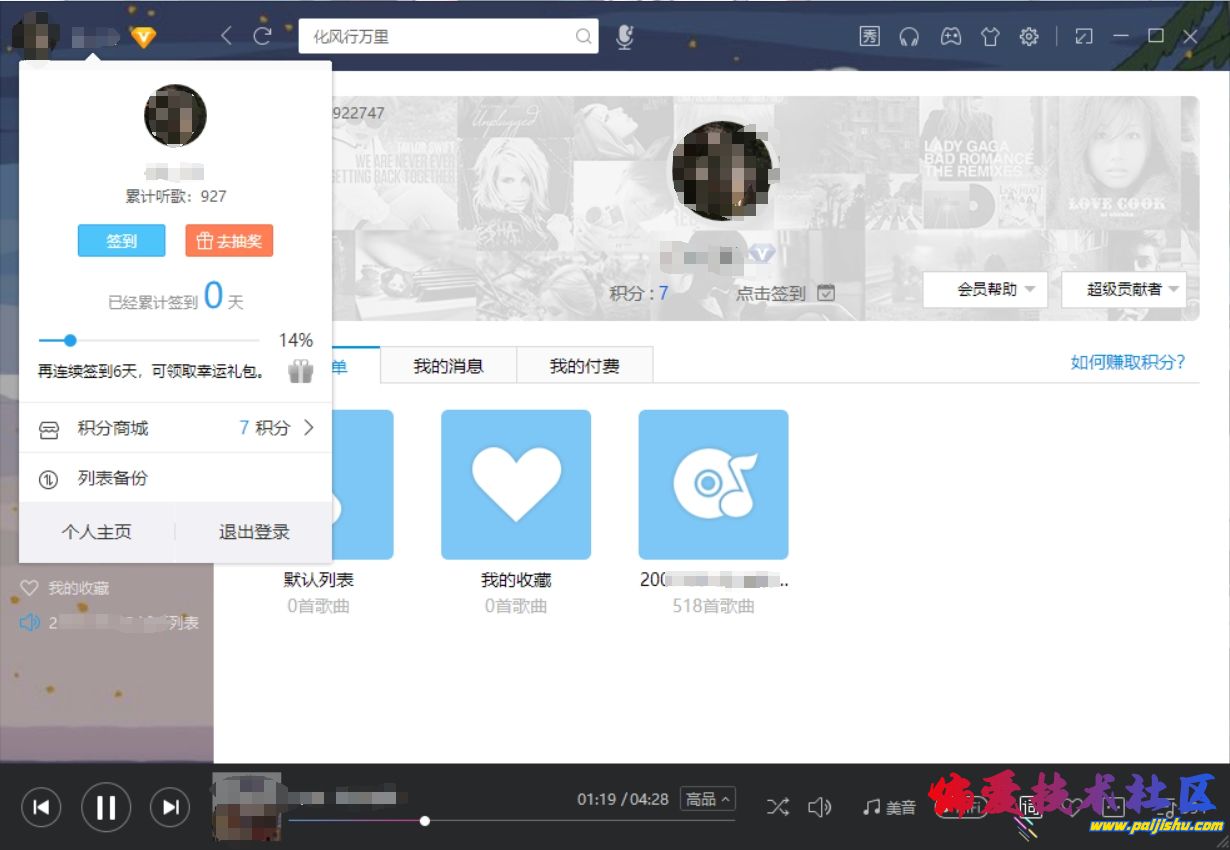Toggle shuffle play mode in playback bar
This screenshot has width=1230, height=850.
click(778, 807)
